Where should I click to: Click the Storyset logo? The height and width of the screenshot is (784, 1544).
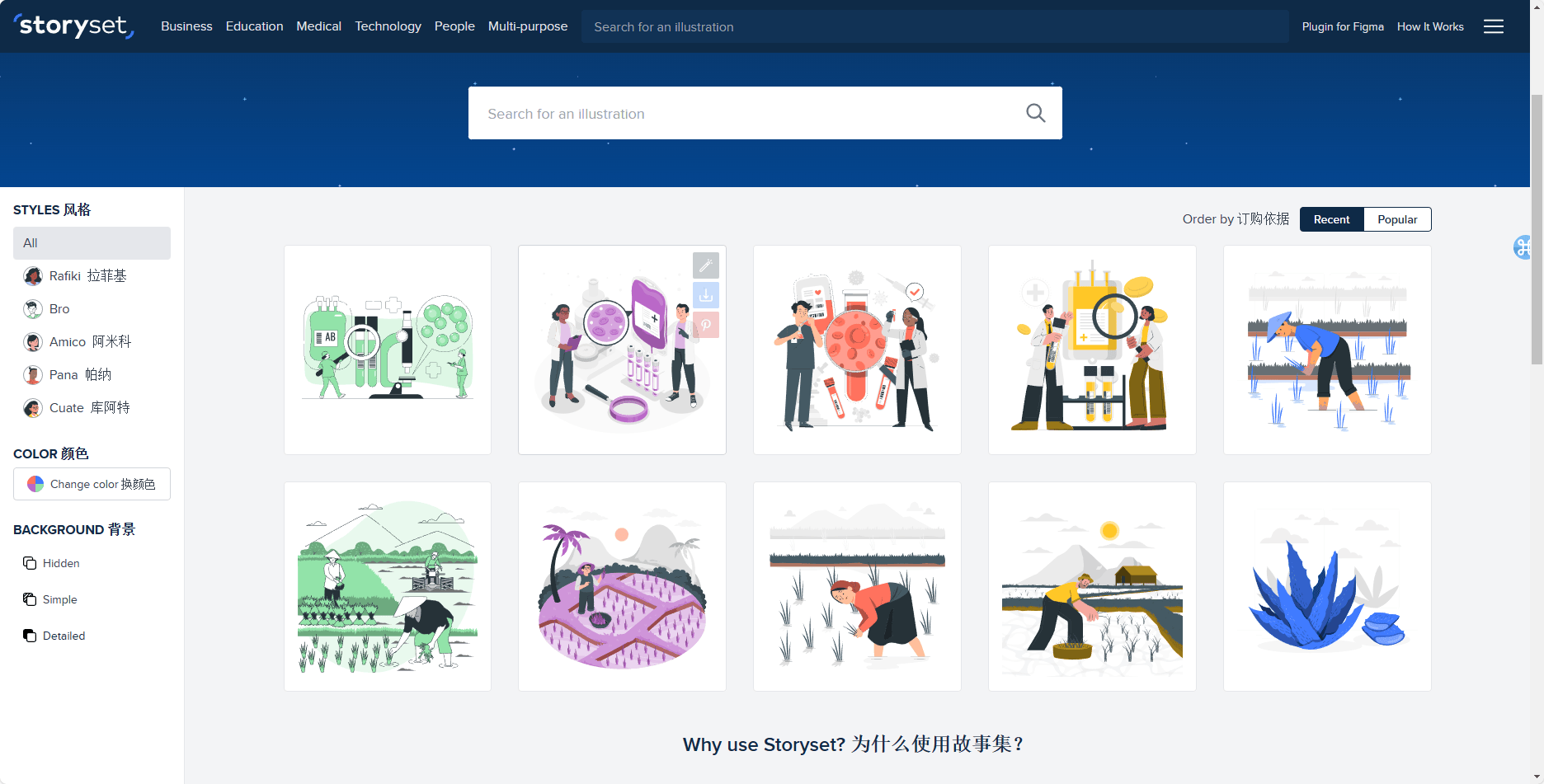[x=73, y=26]
